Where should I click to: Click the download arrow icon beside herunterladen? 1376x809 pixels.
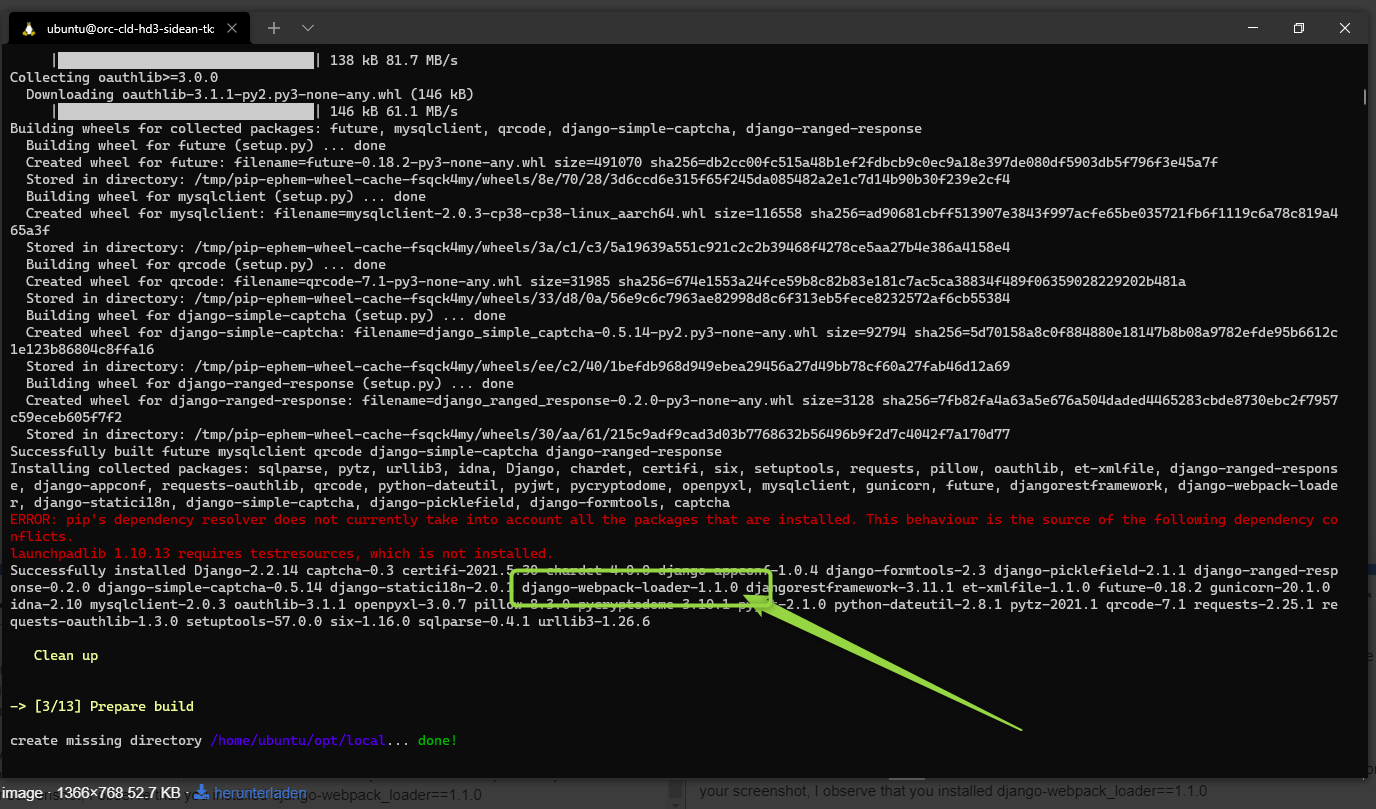coord(201,793)
